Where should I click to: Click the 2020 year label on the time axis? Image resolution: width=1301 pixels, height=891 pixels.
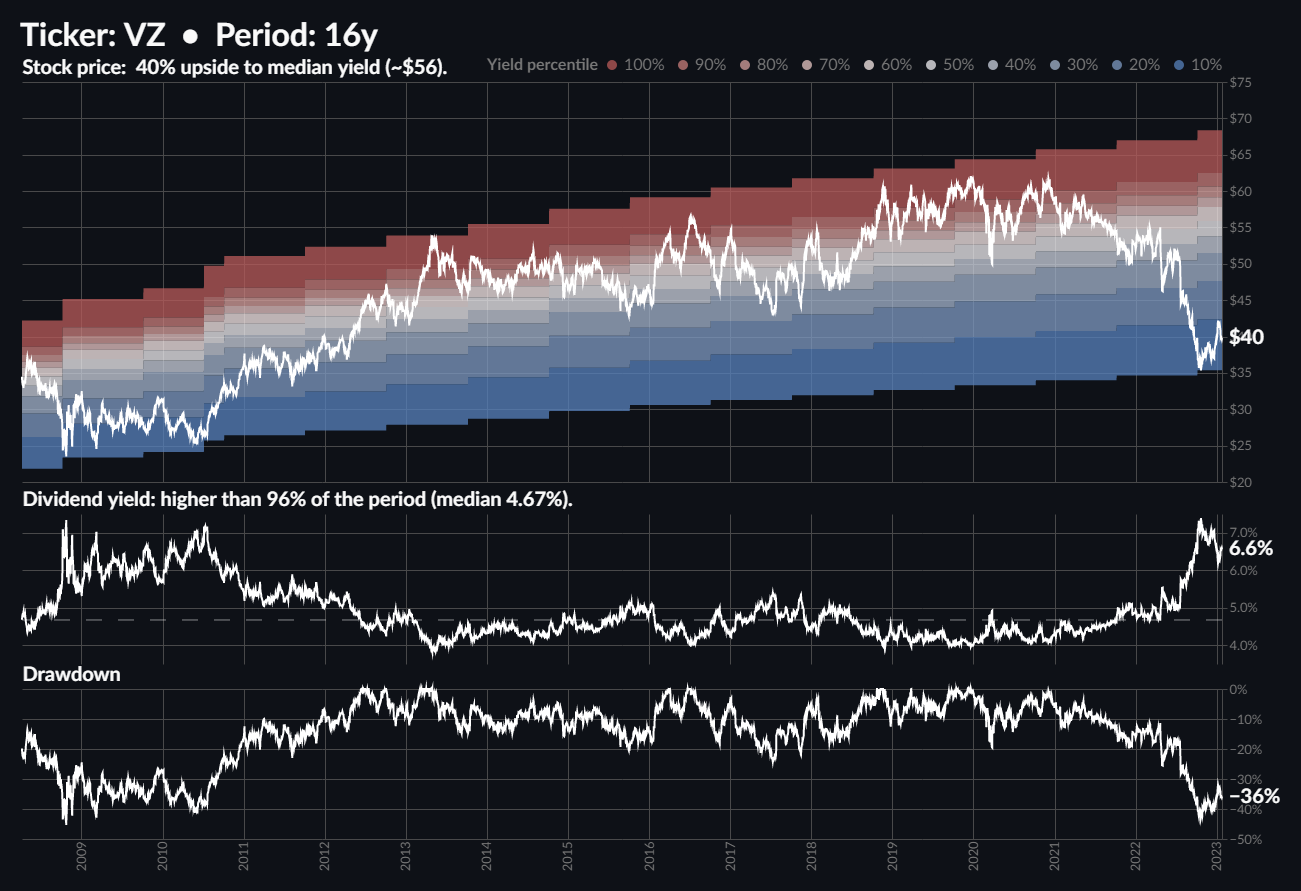pos(973,858)
